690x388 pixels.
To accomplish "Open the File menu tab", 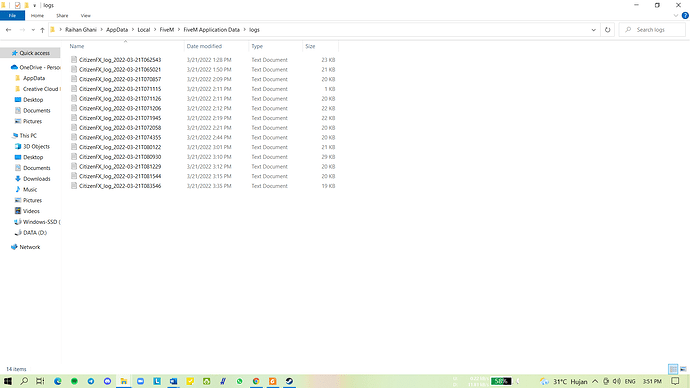I will coord(12,15).
